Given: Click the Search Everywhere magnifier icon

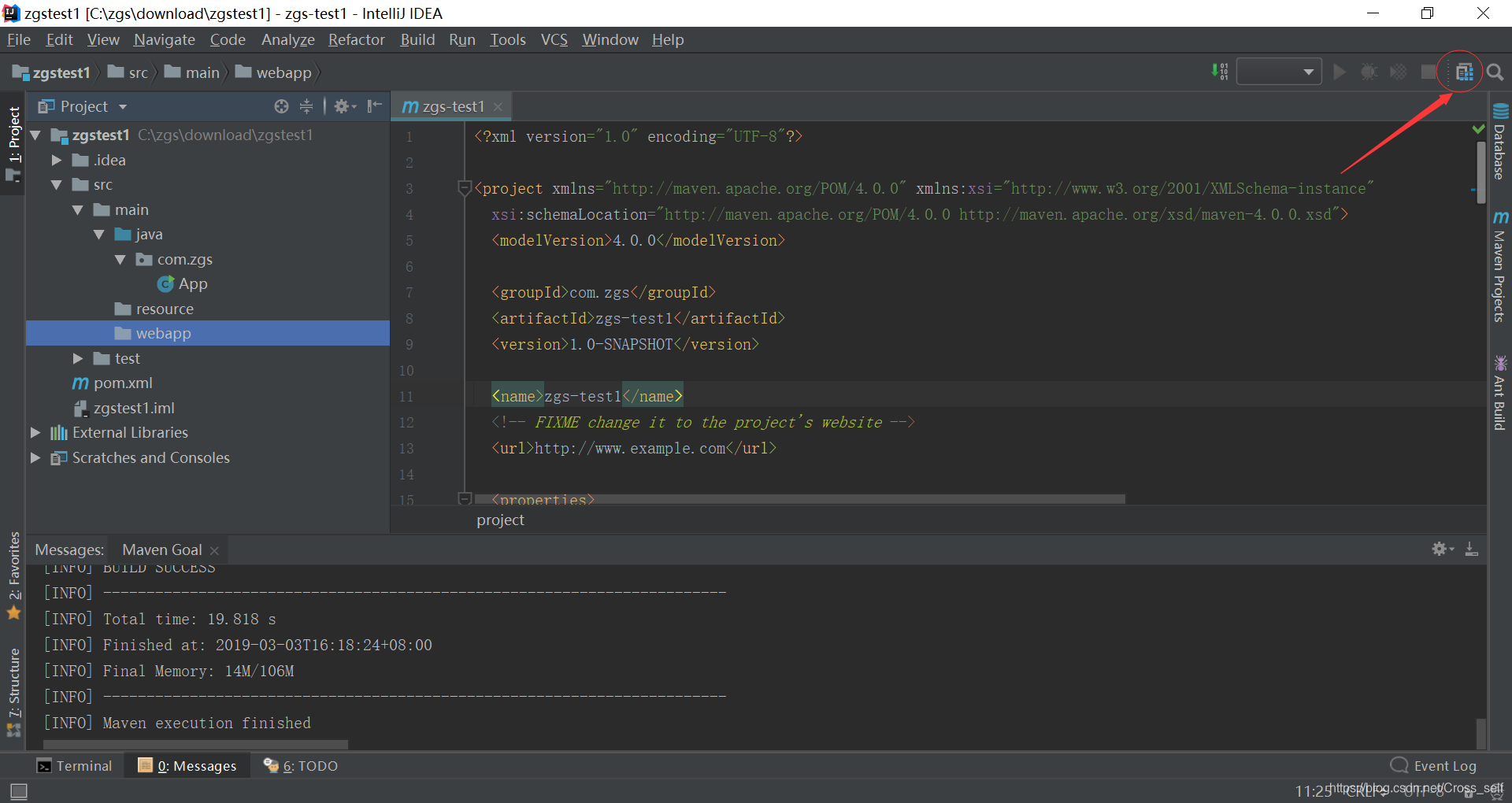Looking at the screenshot, I should point(1495,72).
